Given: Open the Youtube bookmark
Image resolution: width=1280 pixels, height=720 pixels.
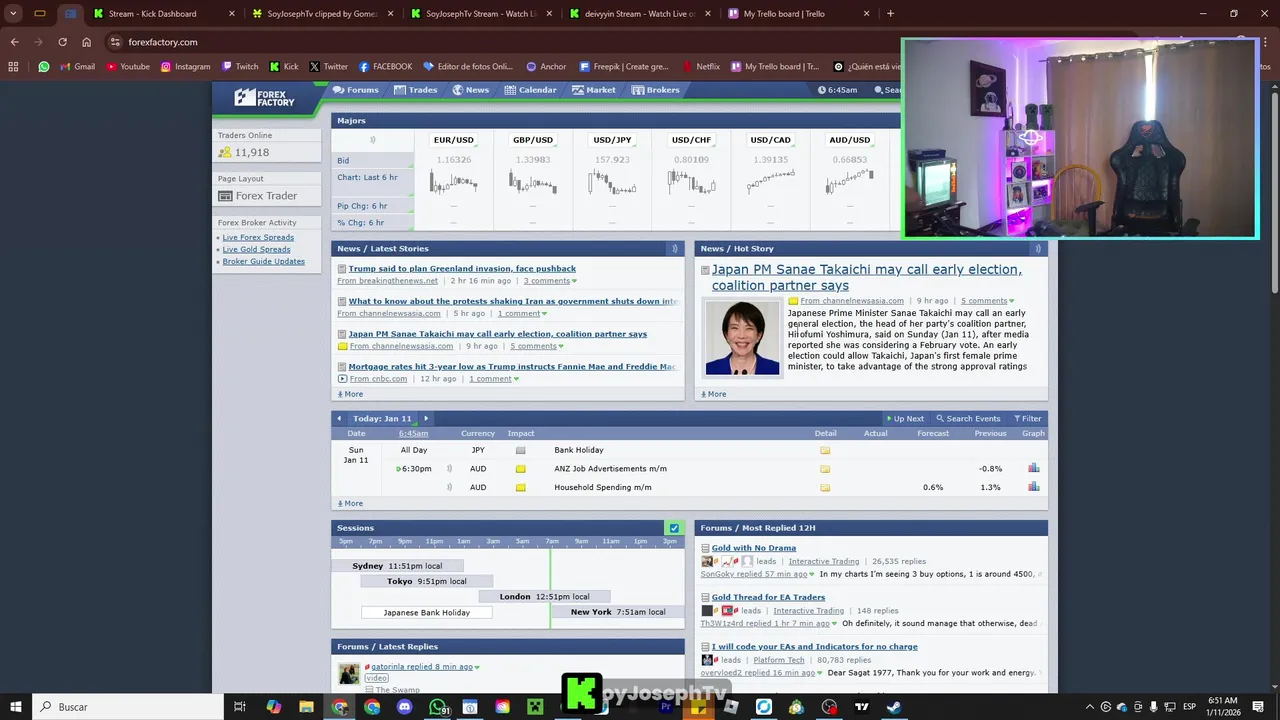Looking at the screenshot, I should pos(127,67).
